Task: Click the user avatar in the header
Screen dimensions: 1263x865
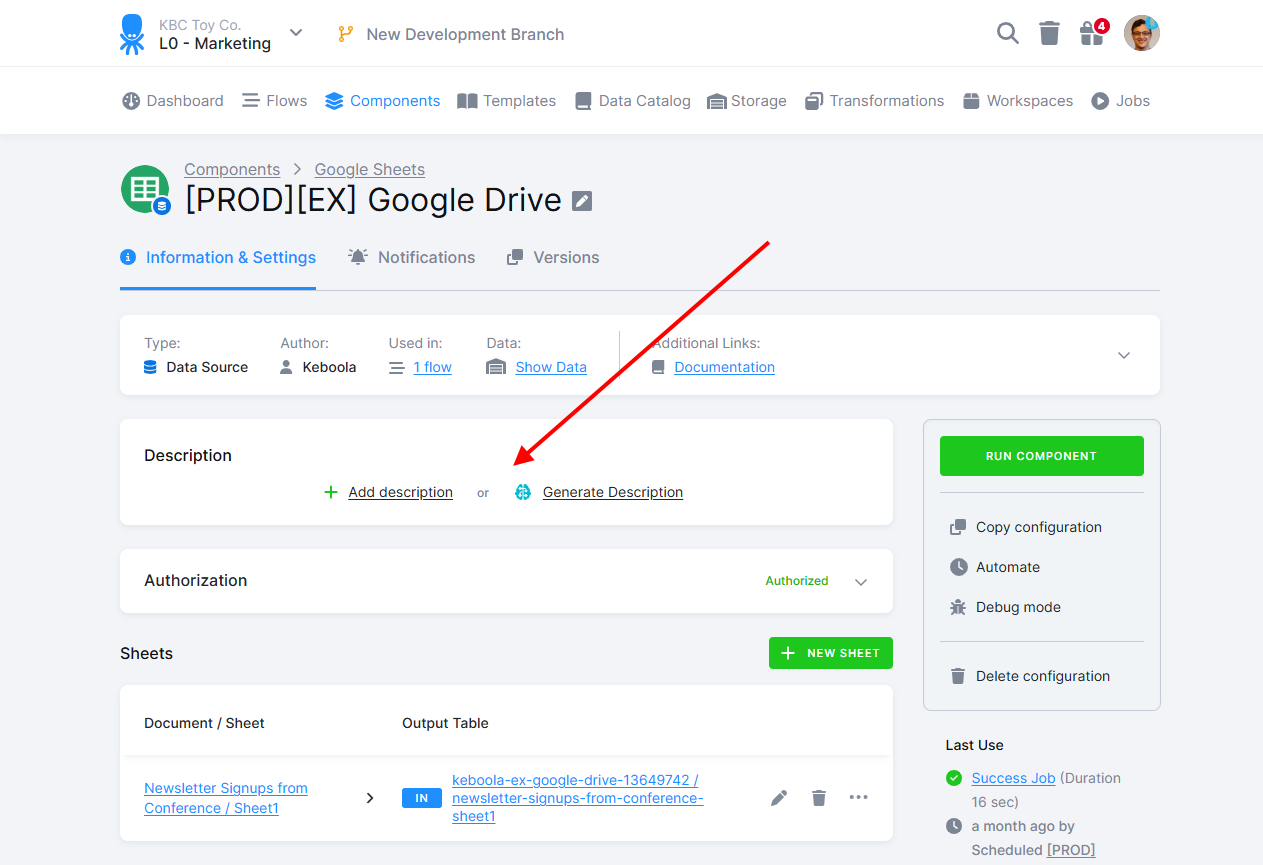Action: click(1141, 34)
